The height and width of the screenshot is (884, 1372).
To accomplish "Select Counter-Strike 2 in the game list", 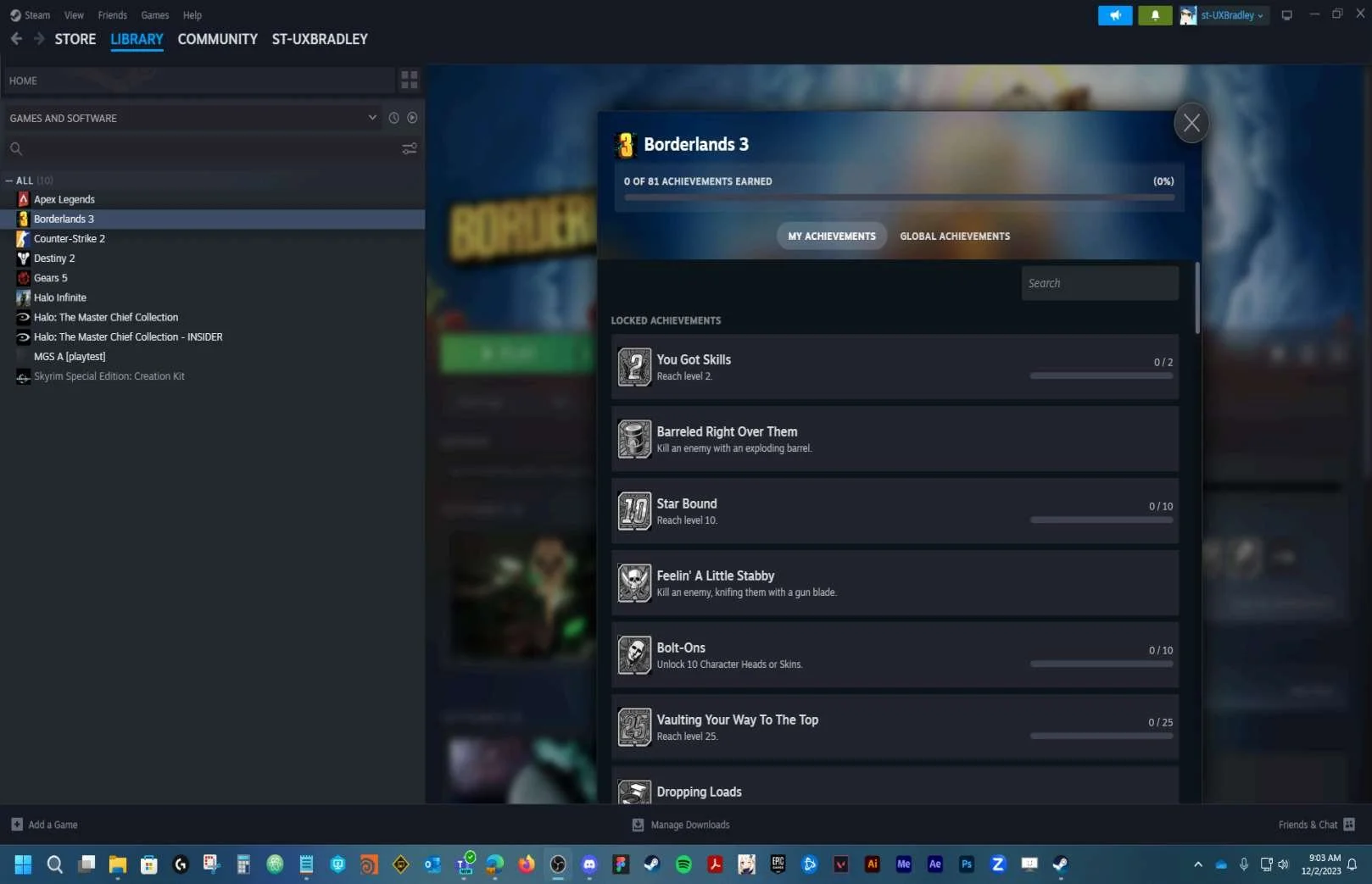I will (x=214, y=239).
